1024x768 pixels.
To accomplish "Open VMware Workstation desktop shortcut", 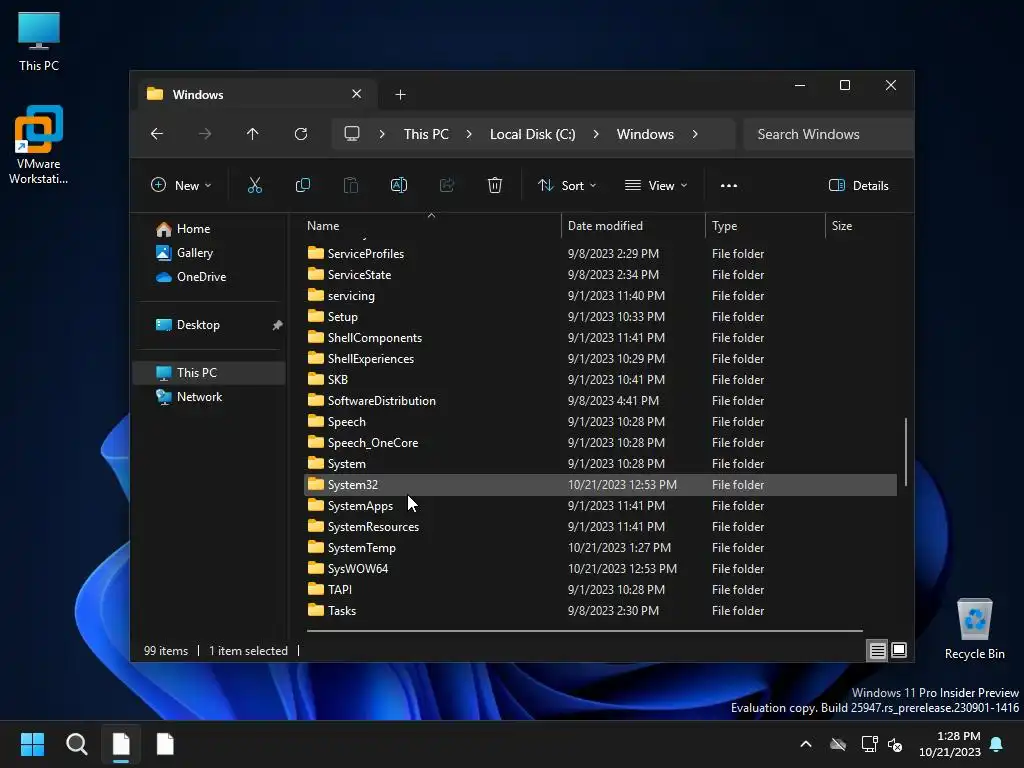I will click(x=39, y=144).
